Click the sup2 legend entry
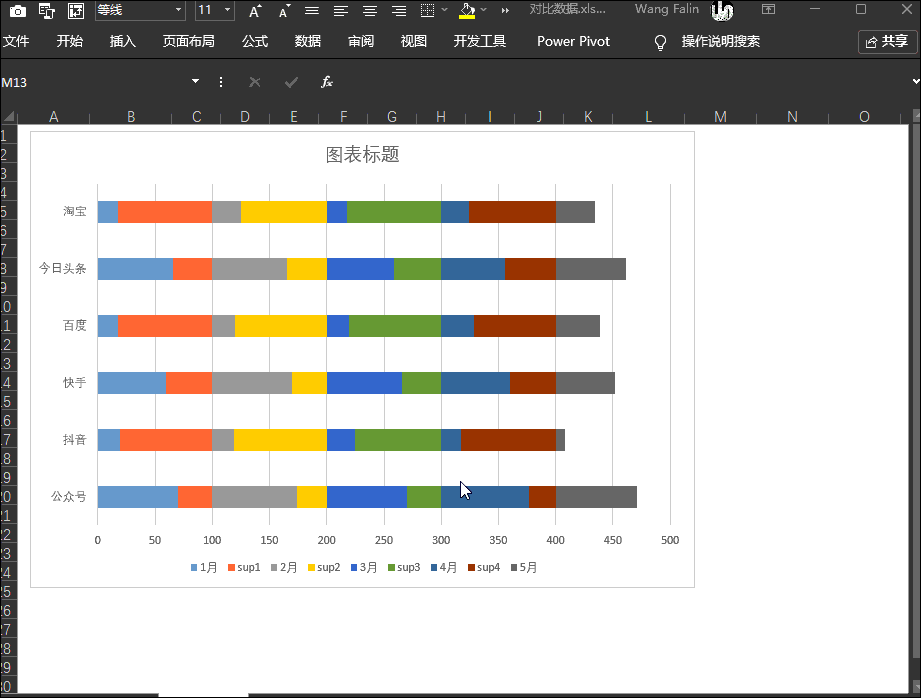The width and height of the screenshot is (921, 698). 324,567
